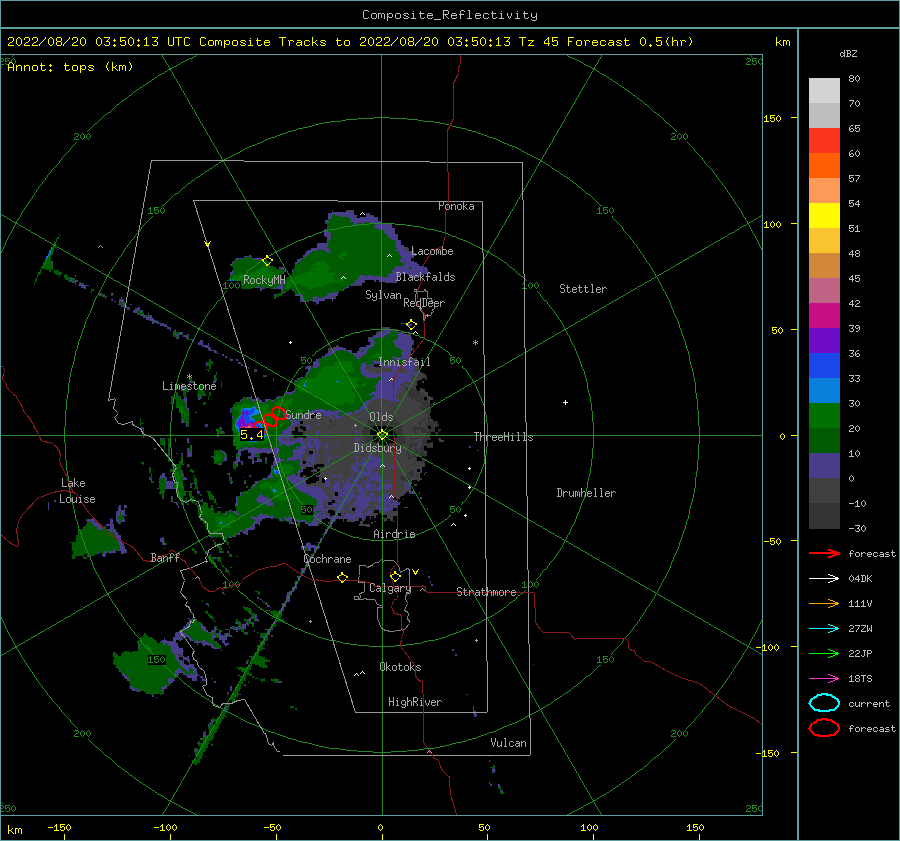The width and height of the screenshot is (900, 841).
Task: Click the yellow diamond marker at radar center
Action: (x=382, y=435)
